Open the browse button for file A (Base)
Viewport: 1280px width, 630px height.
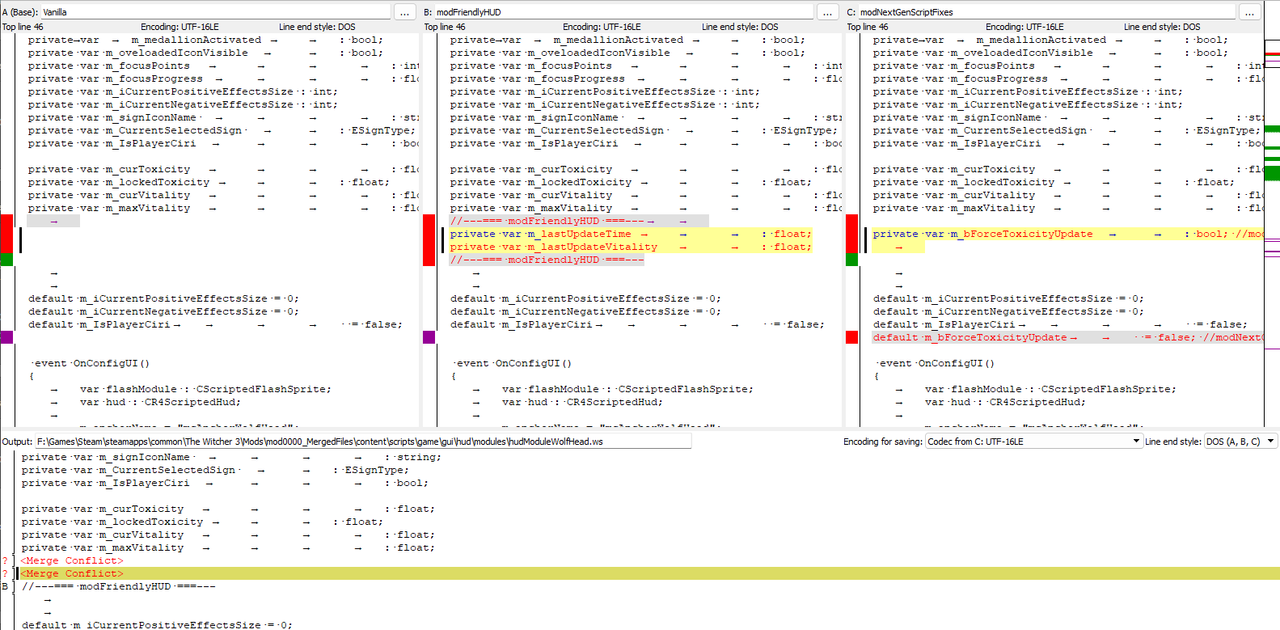coord(404,12)
